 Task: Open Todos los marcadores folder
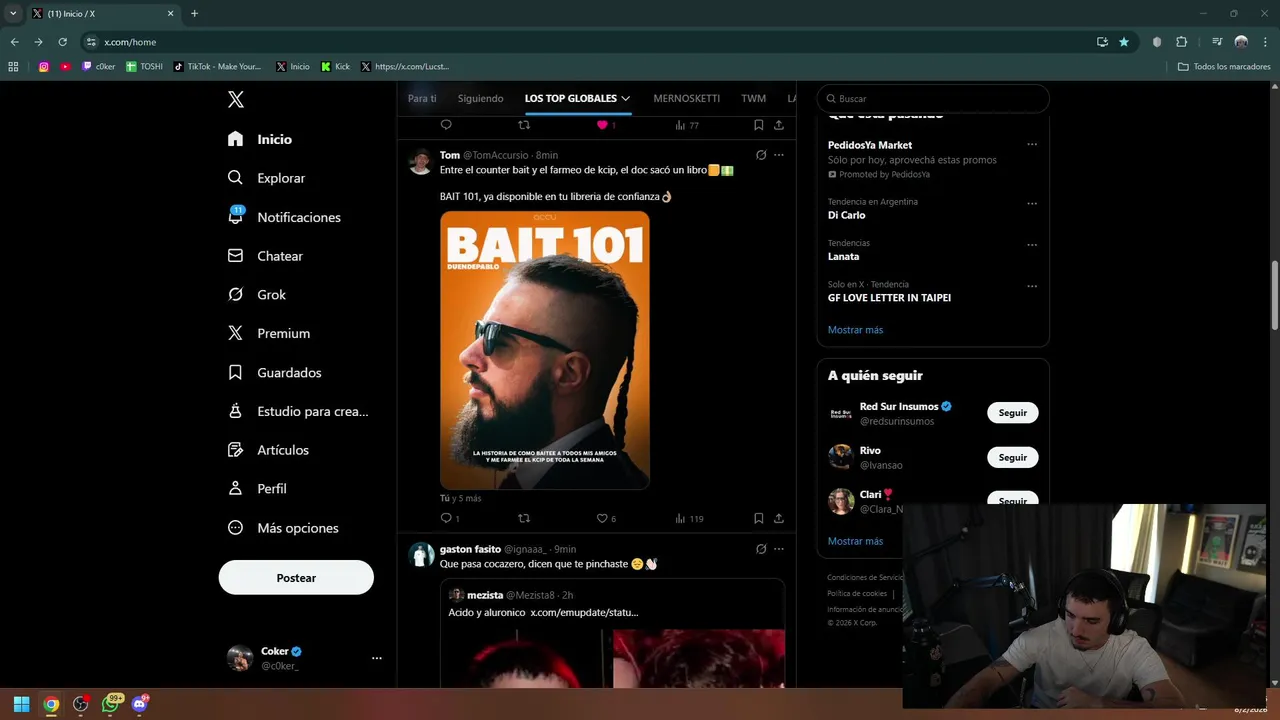pos(1224,67)
